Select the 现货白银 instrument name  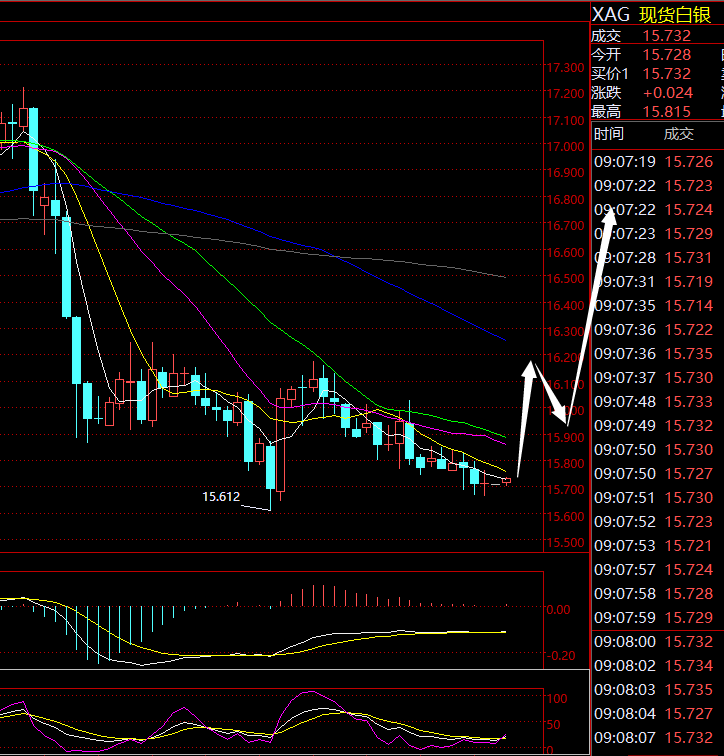click(x=675, y=15)
